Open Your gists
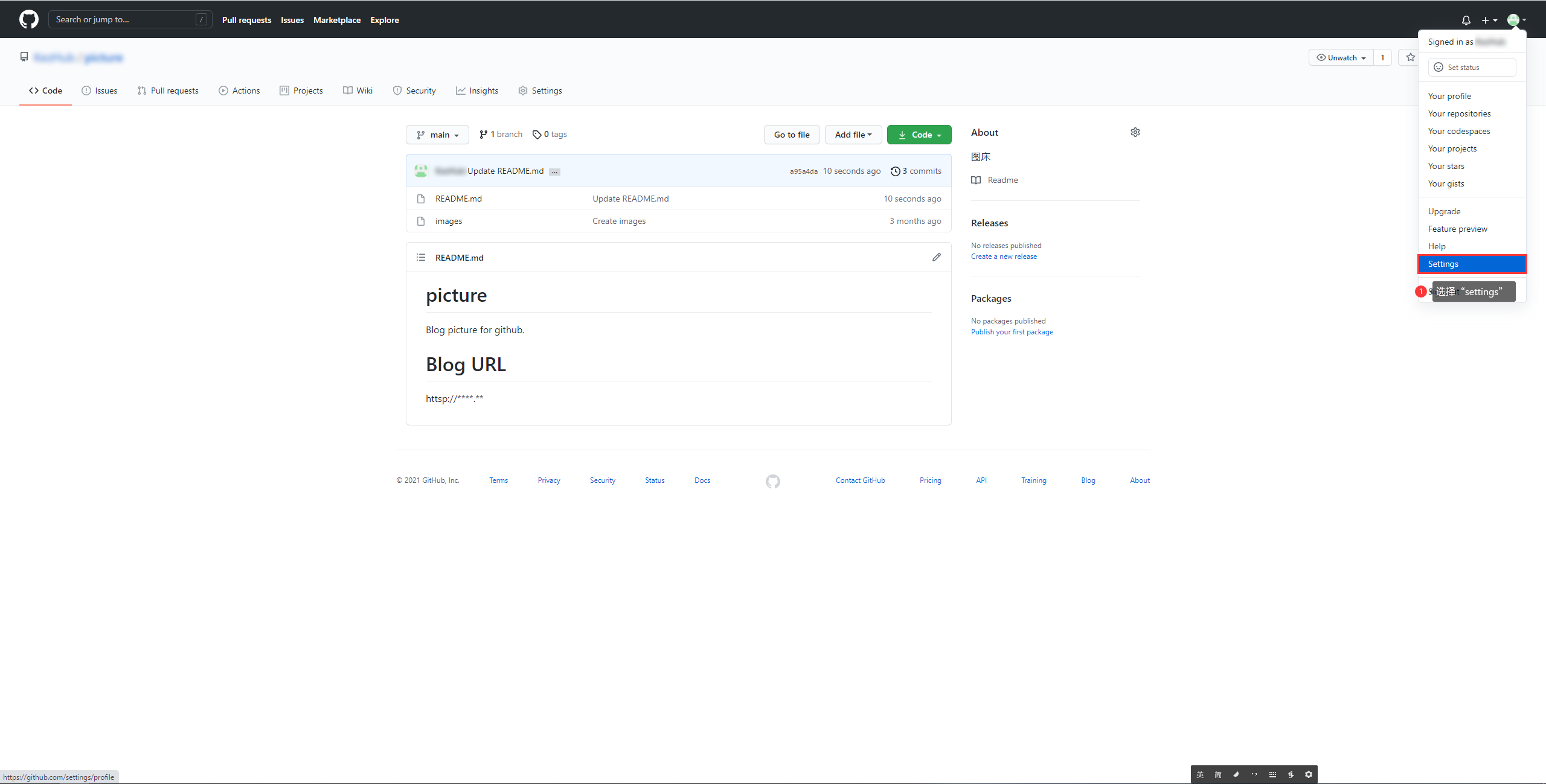Image resolution: width=1546 pixels, height=784 pixels. point(1472,183)
